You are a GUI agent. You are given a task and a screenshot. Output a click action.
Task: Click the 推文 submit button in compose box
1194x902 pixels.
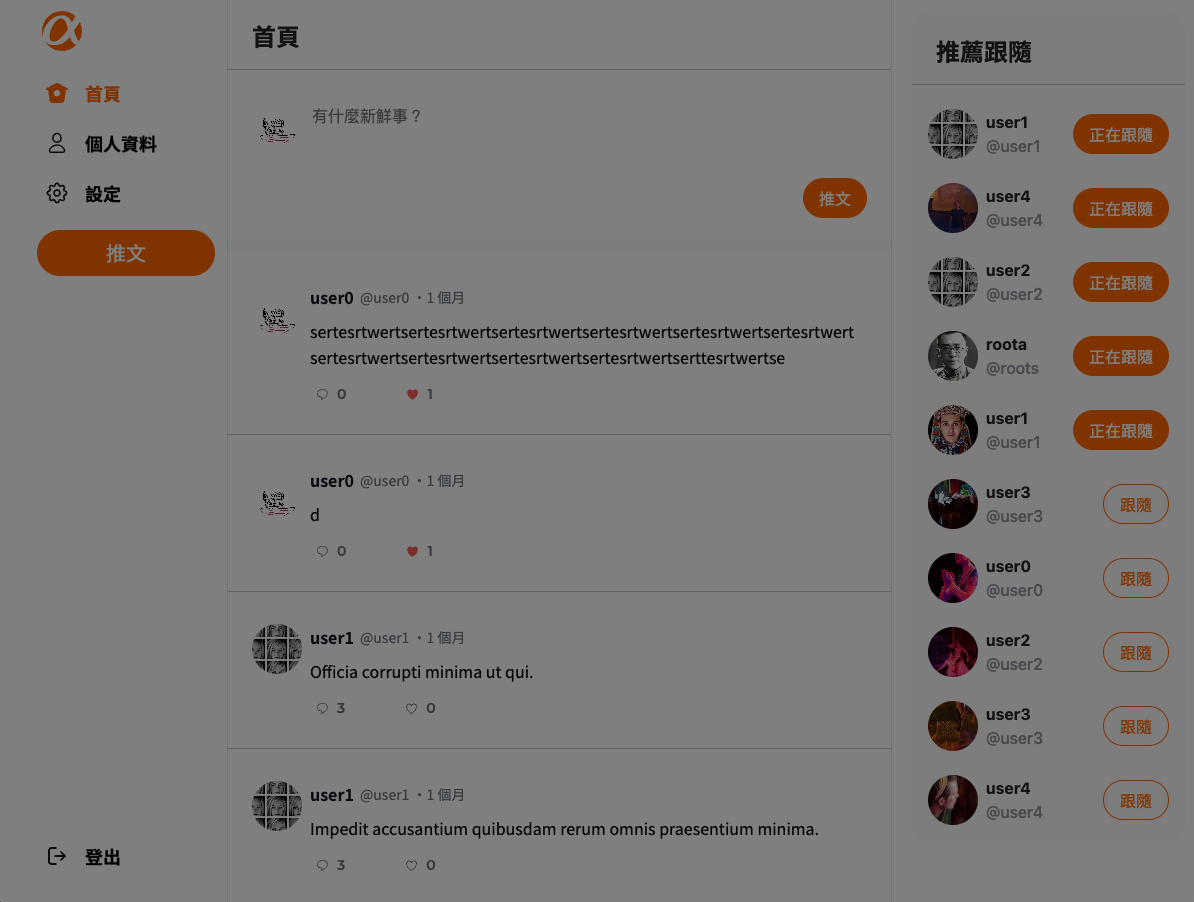pyautogui.click(x=835, y=198)
